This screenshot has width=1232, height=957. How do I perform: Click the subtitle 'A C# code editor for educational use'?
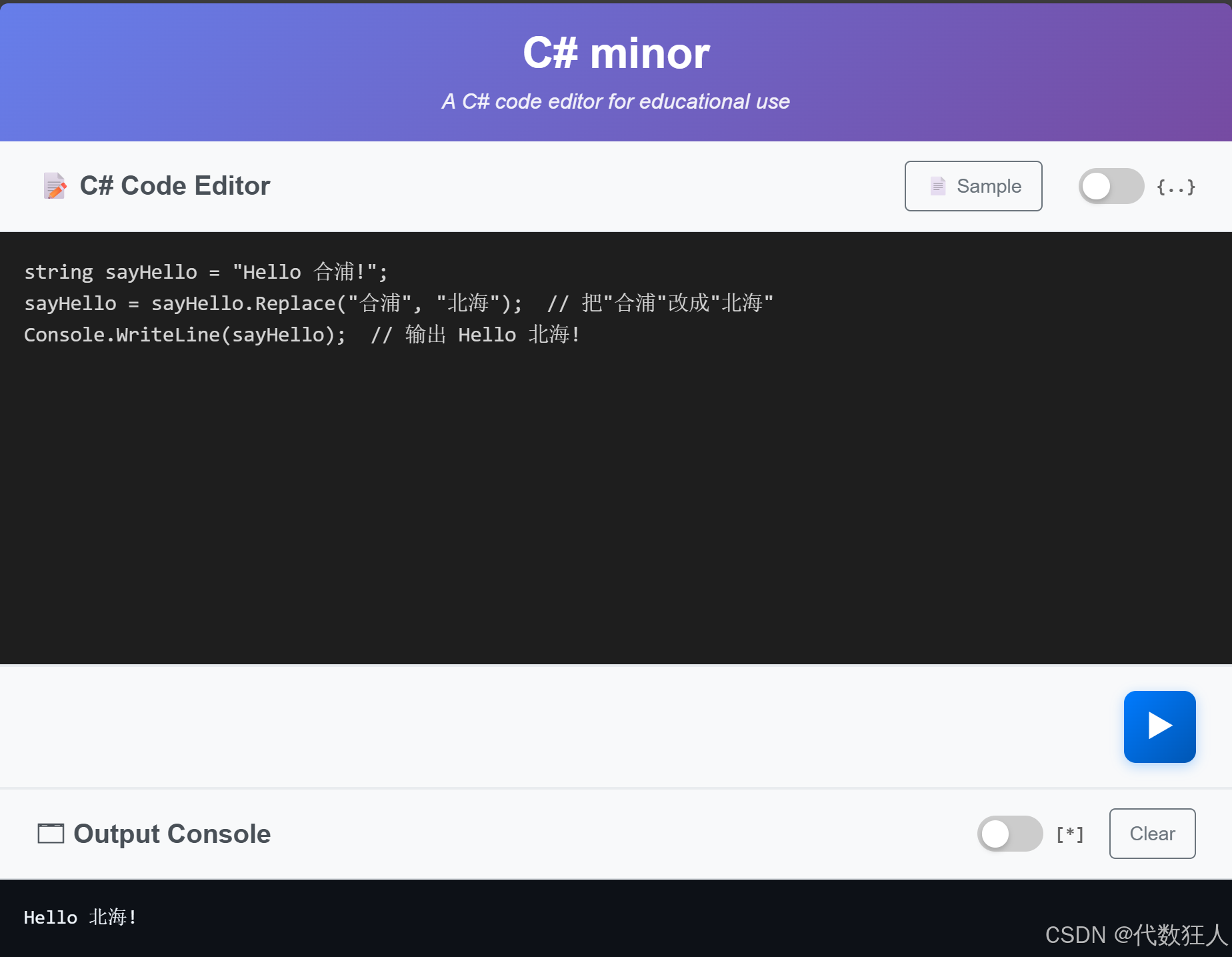tap(616, 101)
